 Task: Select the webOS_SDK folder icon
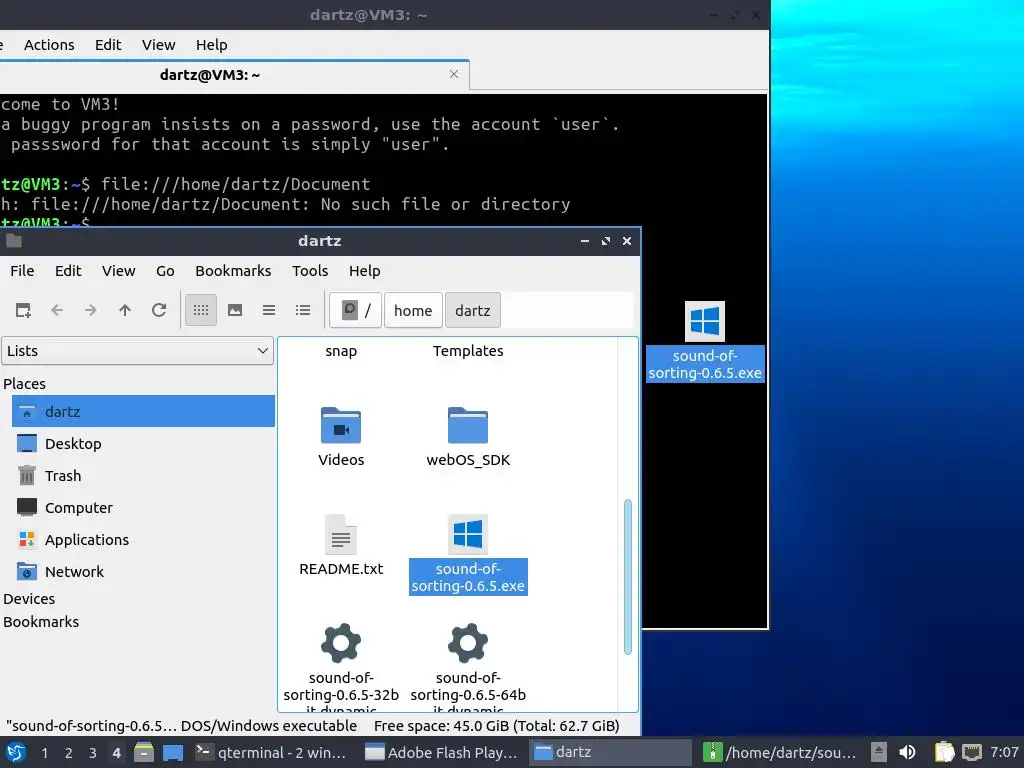(468, 425)
